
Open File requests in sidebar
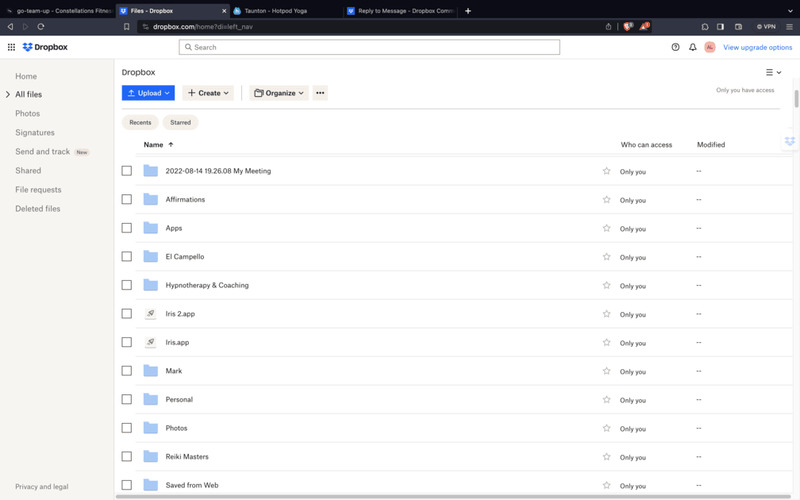coord(38,190)
